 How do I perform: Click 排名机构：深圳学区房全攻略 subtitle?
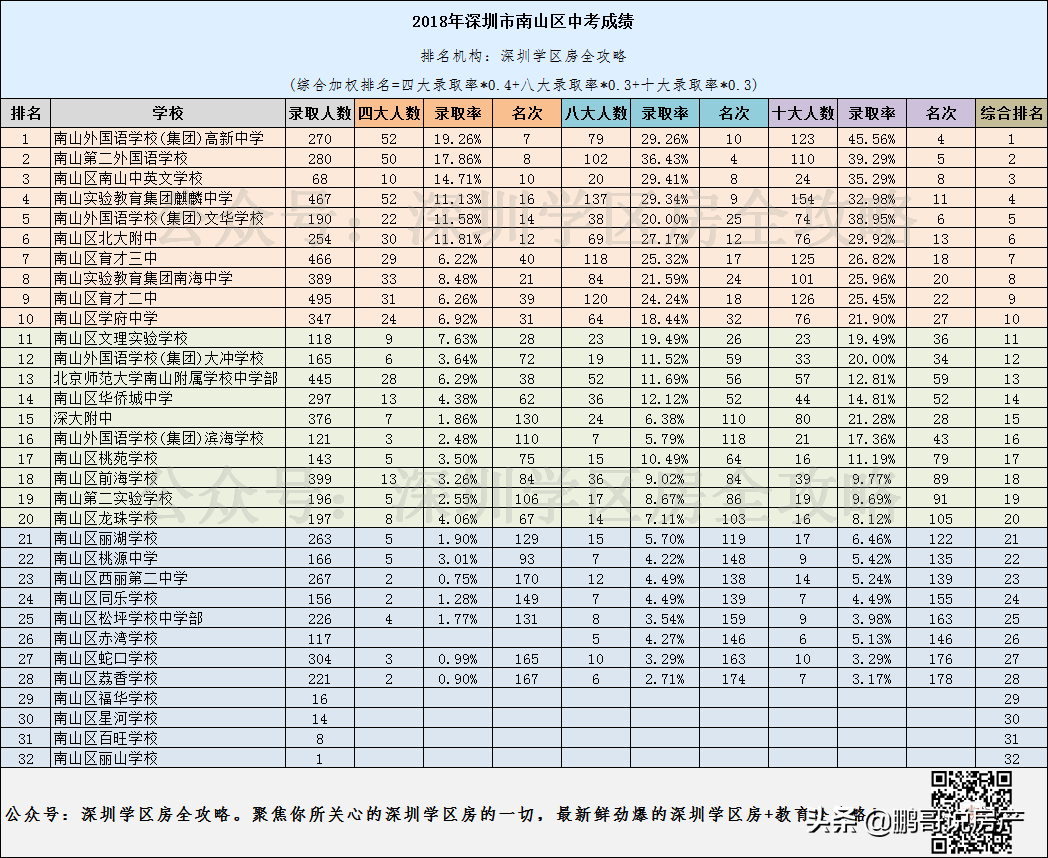tap(523, 56)
